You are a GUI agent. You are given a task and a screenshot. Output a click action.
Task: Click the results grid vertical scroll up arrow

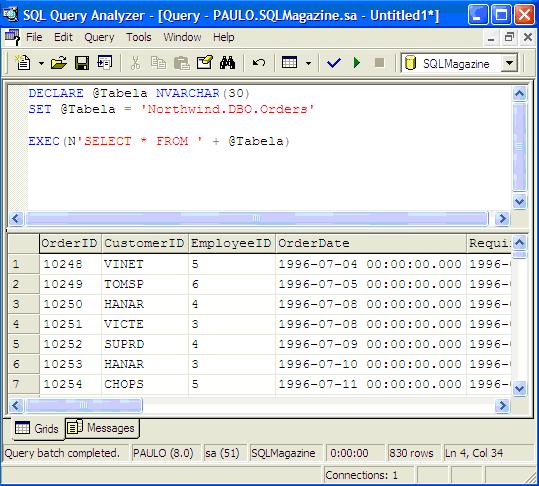tap(519, 243)
